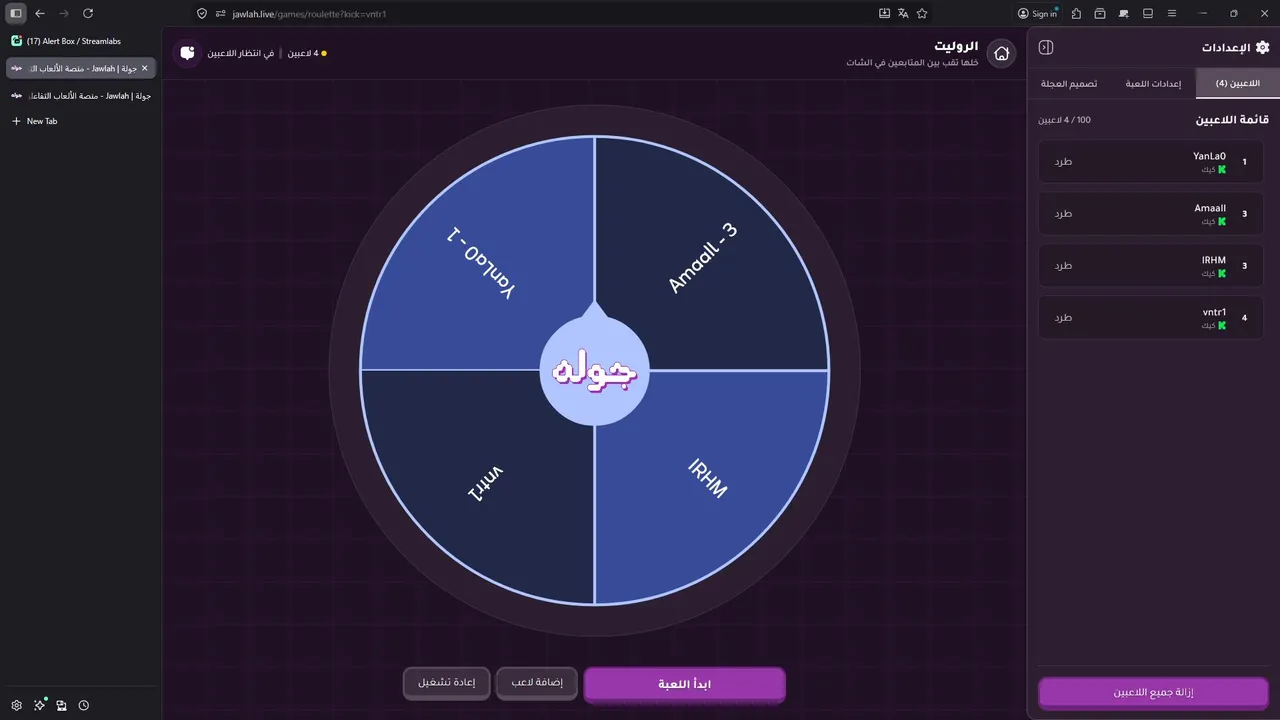Click إزالة جميع اللاعبين remove all players button
Image resolution: width=1280 pixels, height=720 pixels.
(x=1153, y=693)
